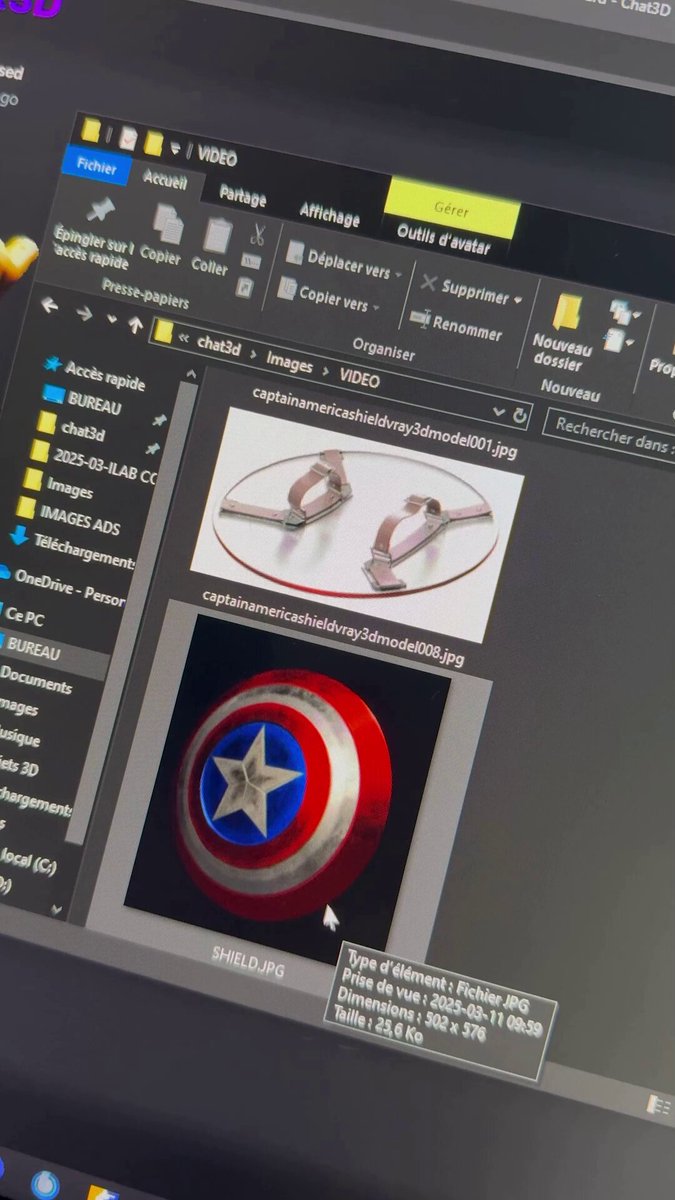Click the paste shortcut icon below copy path
Viewport: 675px width, 1200px height.
(245, 287)
